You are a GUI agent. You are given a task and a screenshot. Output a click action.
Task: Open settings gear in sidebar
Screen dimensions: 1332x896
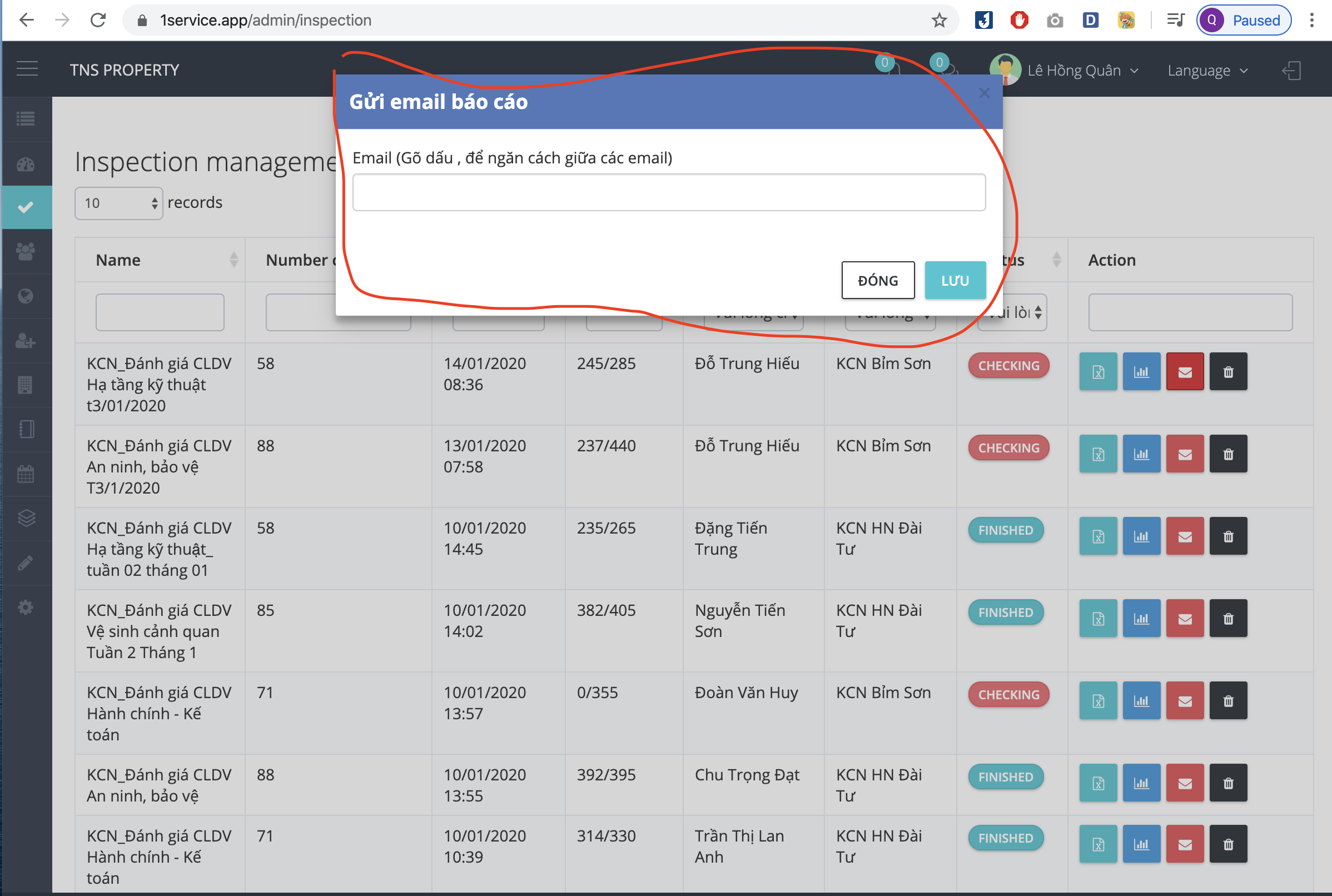[26, 607]
